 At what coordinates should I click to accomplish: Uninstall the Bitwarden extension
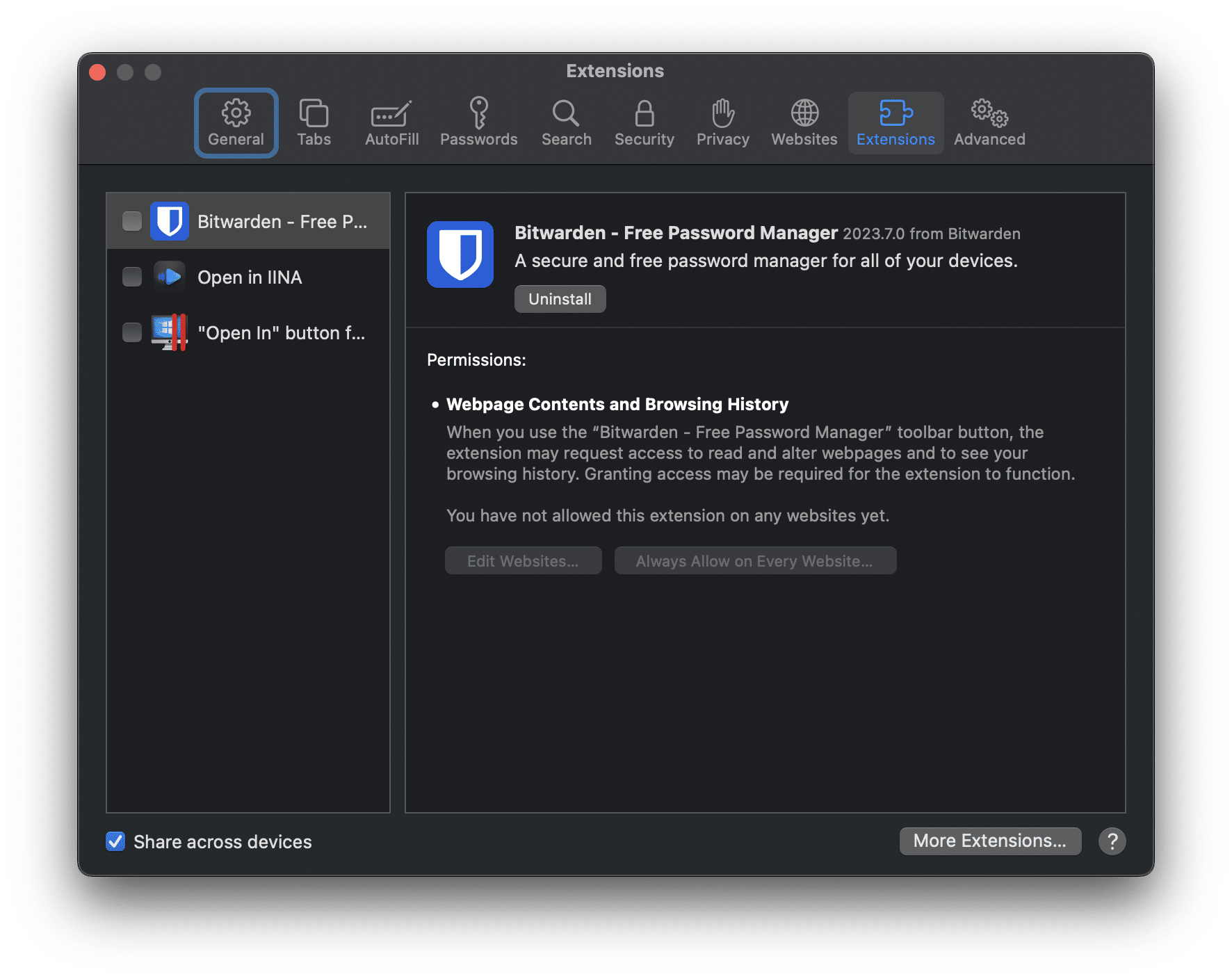(560, 299)
